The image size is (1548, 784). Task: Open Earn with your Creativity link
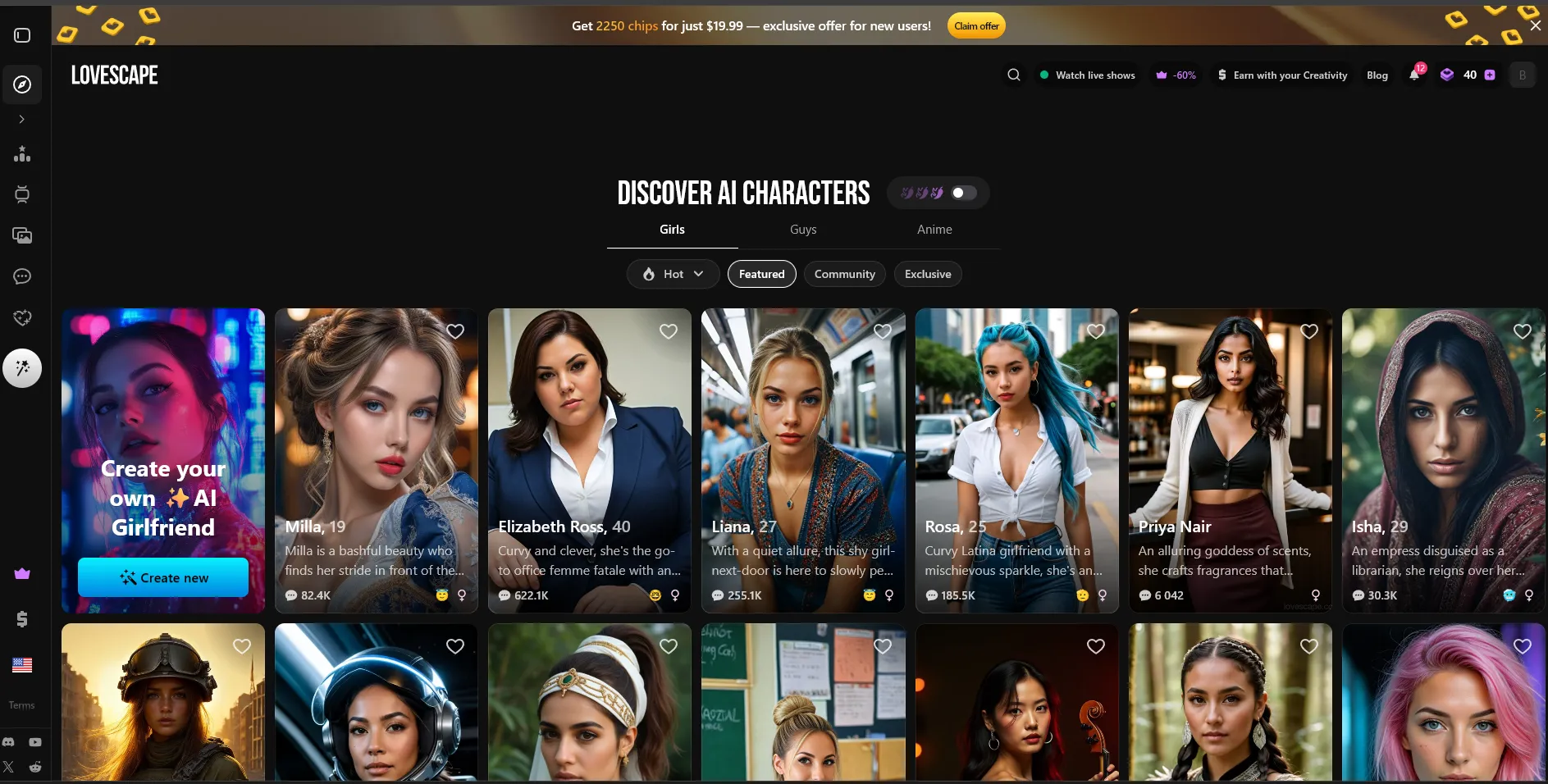pos(1282,75)
